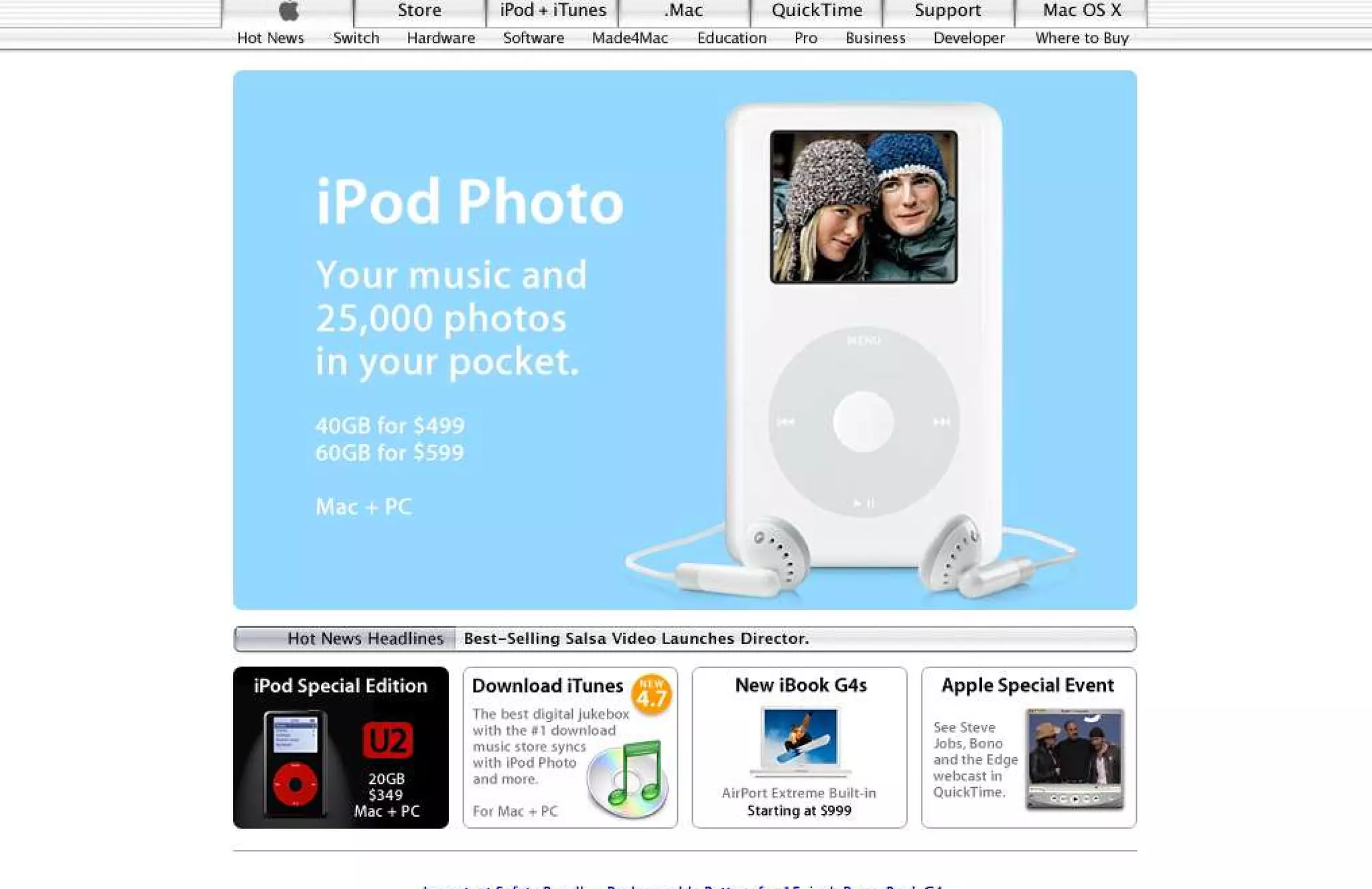Click the iBook snowboarder image
Image resolution: width=1372 pixels, height=889 pixels.
pyautogui.click(x=801, y=741)
